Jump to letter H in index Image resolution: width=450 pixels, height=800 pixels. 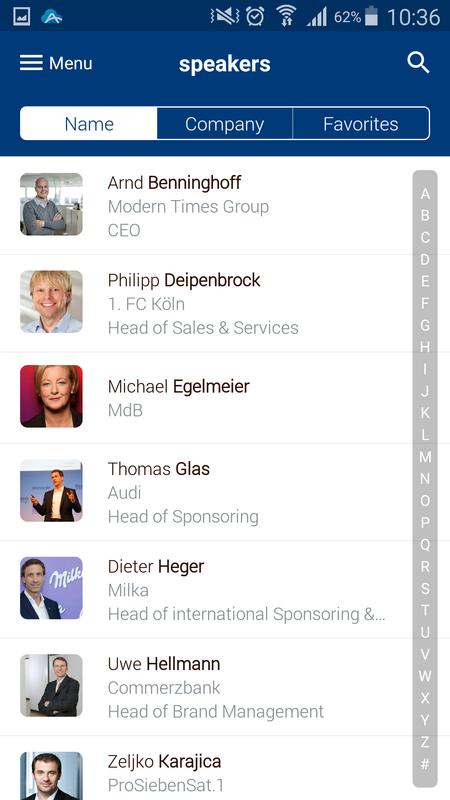(425, 347)
